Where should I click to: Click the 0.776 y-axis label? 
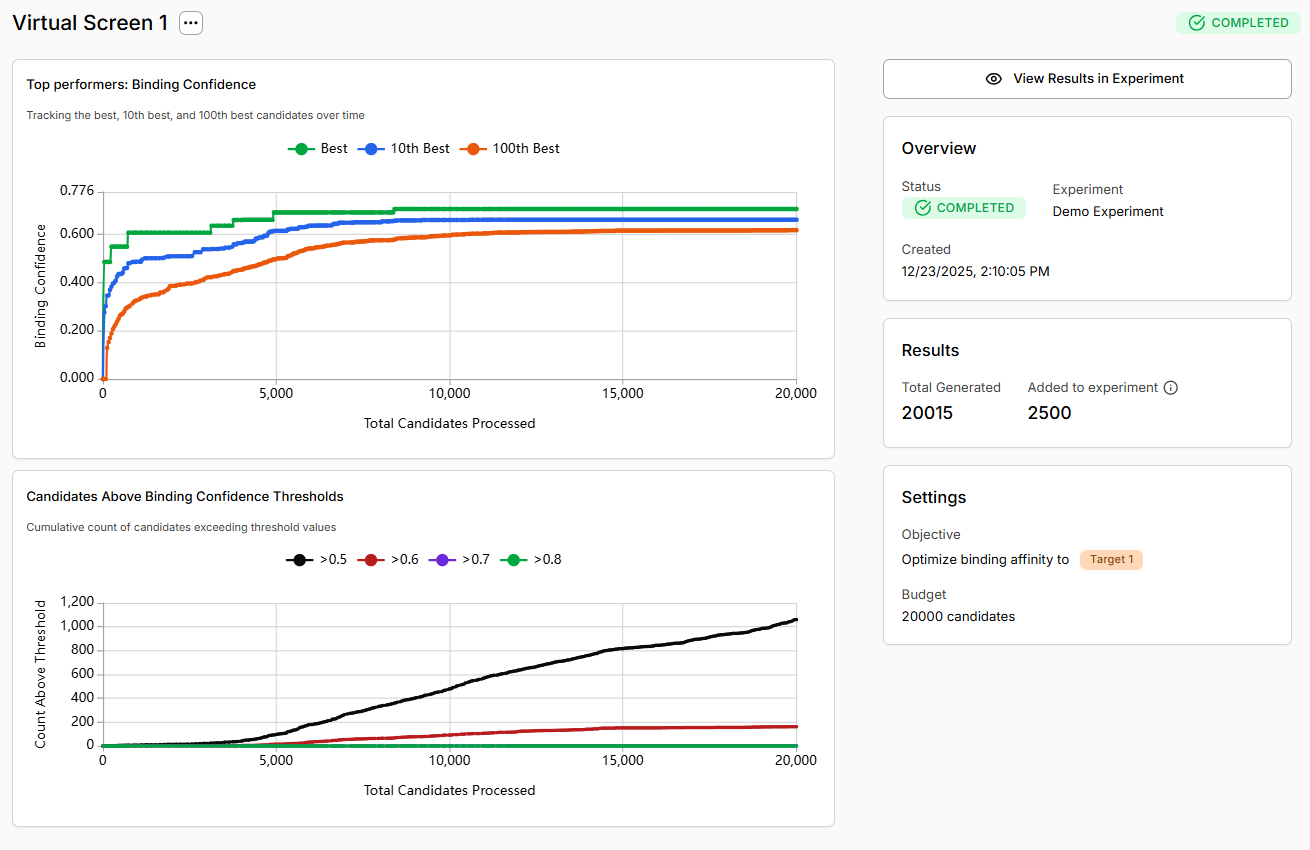tap(77, 190)
